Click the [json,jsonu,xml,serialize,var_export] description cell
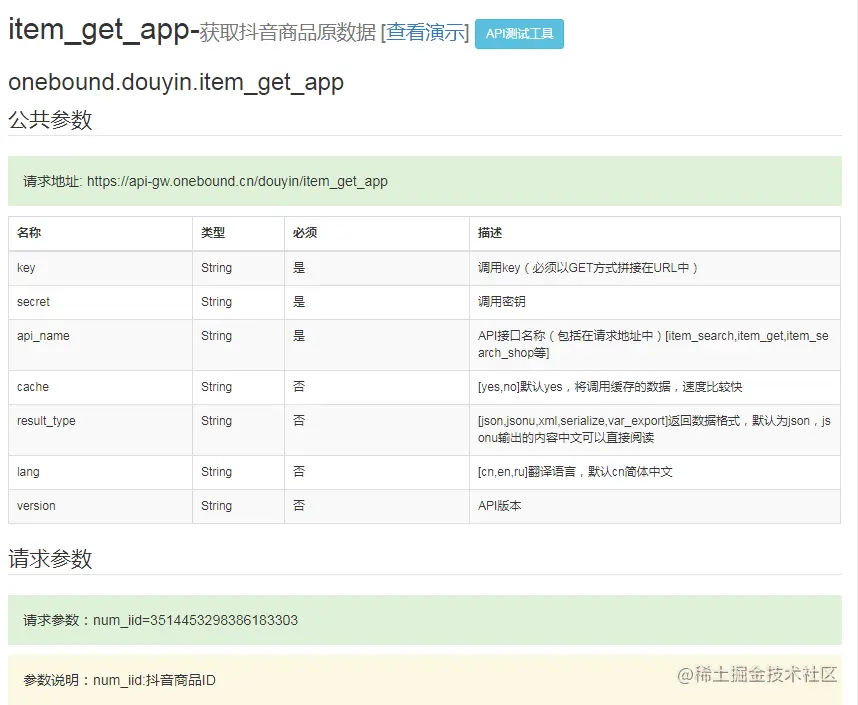This screenshot has width=858, height=705. (x=654, y=429)
